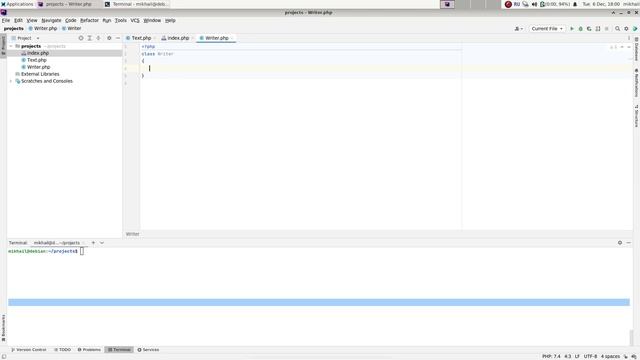This screenshot has width=640, height=360.
Task: Open the LF line separator selector
Action: pos(577,356)
